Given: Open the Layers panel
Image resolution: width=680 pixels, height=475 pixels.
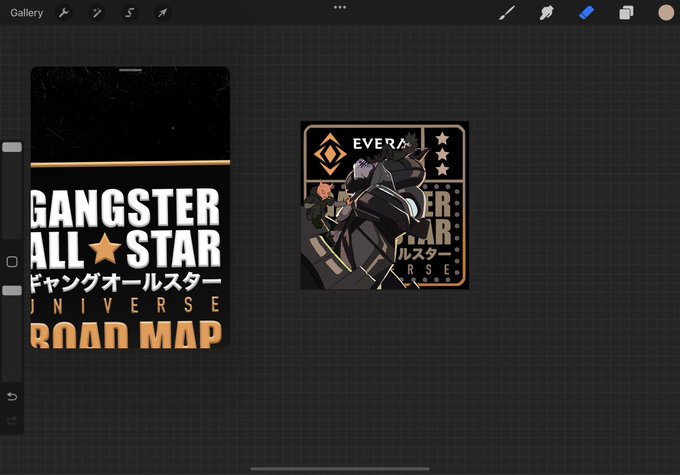Looking at the screenshot, I should tap(626, 13).
